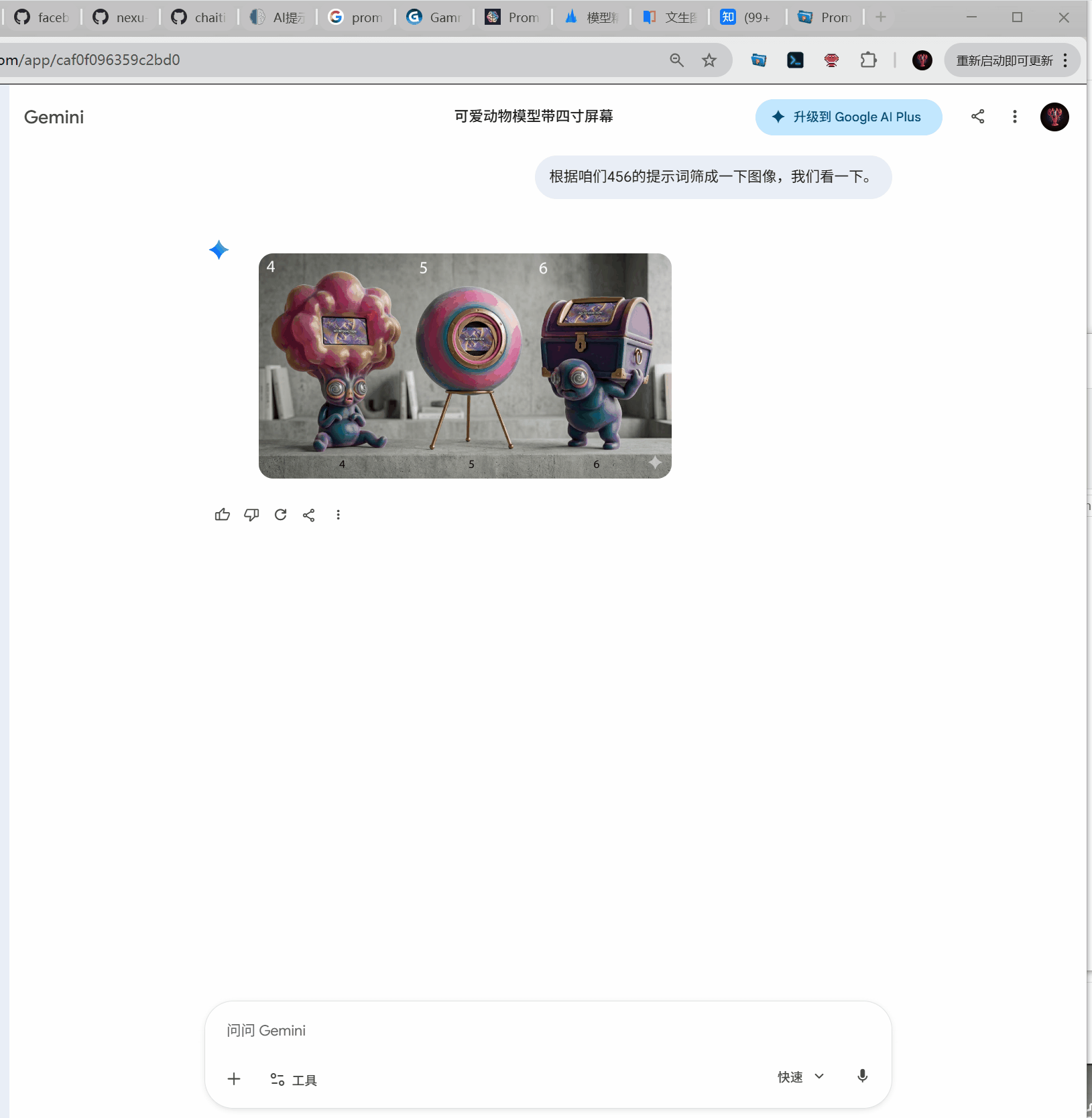Switch to the prom Google tab

(x=356, y=17)
